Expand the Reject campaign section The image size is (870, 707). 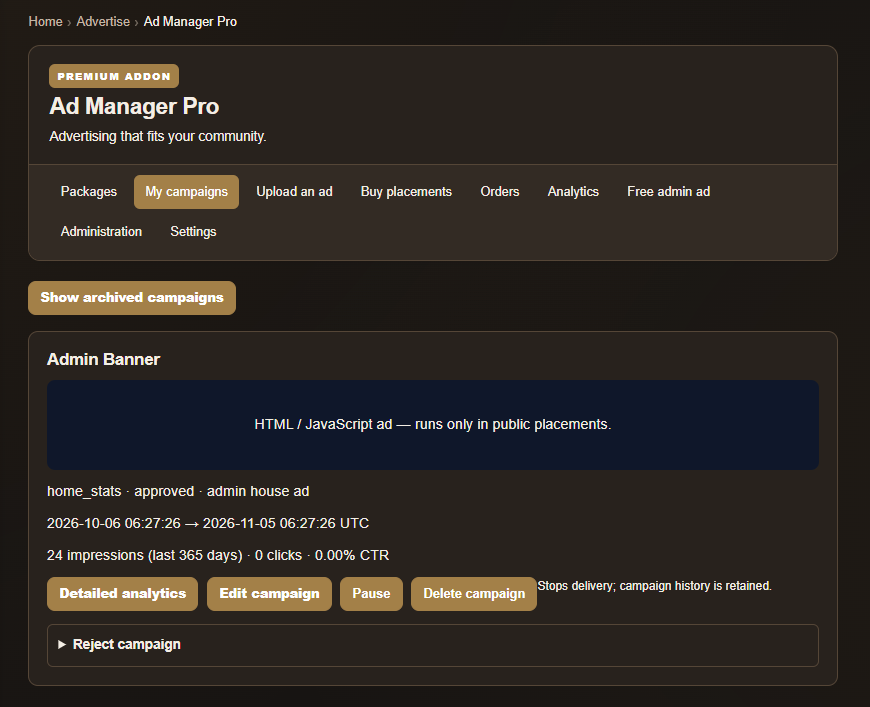tap(433, 645)
